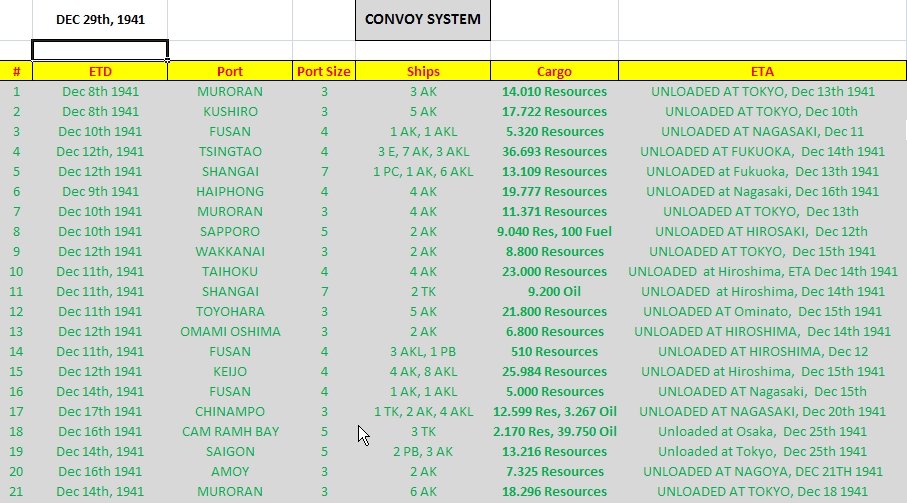907x503 pixels.
Task: Click the # column header
Action: [16, 71]
